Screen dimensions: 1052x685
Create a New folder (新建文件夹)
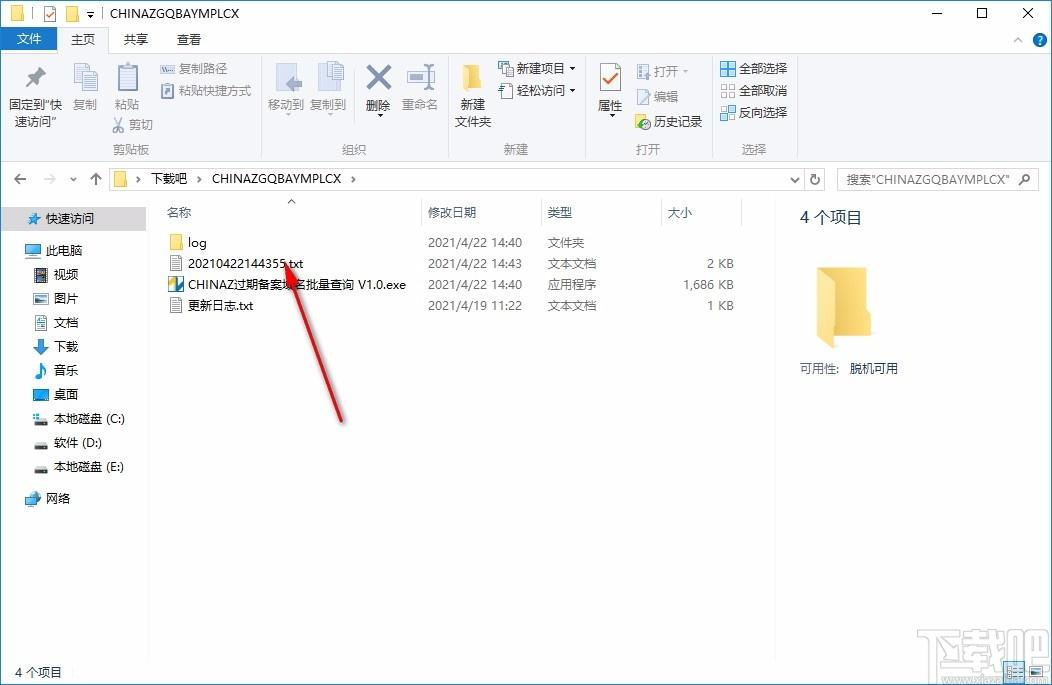pyautogui.click(x=473, y=96)
